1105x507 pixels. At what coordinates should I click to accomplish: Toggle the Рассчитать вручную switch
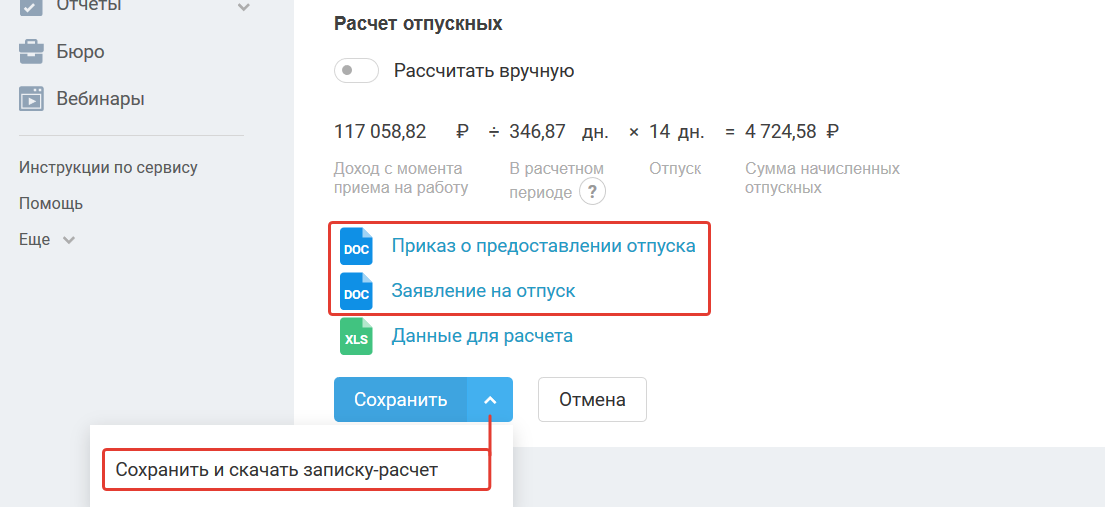pyautogui.click(x=357, y=71)
